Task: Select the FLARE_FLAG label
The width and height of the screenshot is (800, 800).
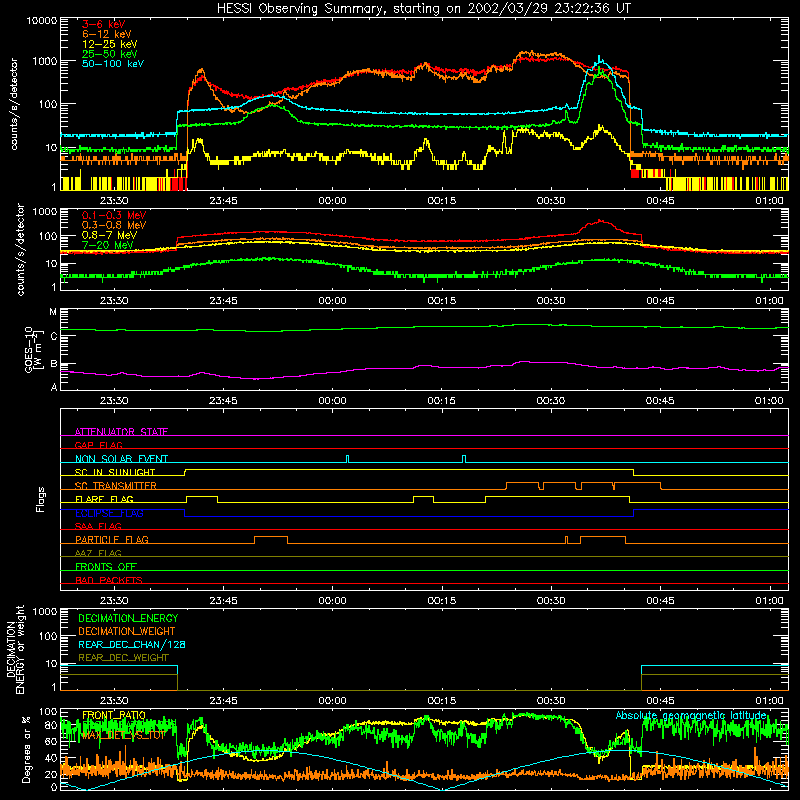Action: click(104, 499)
